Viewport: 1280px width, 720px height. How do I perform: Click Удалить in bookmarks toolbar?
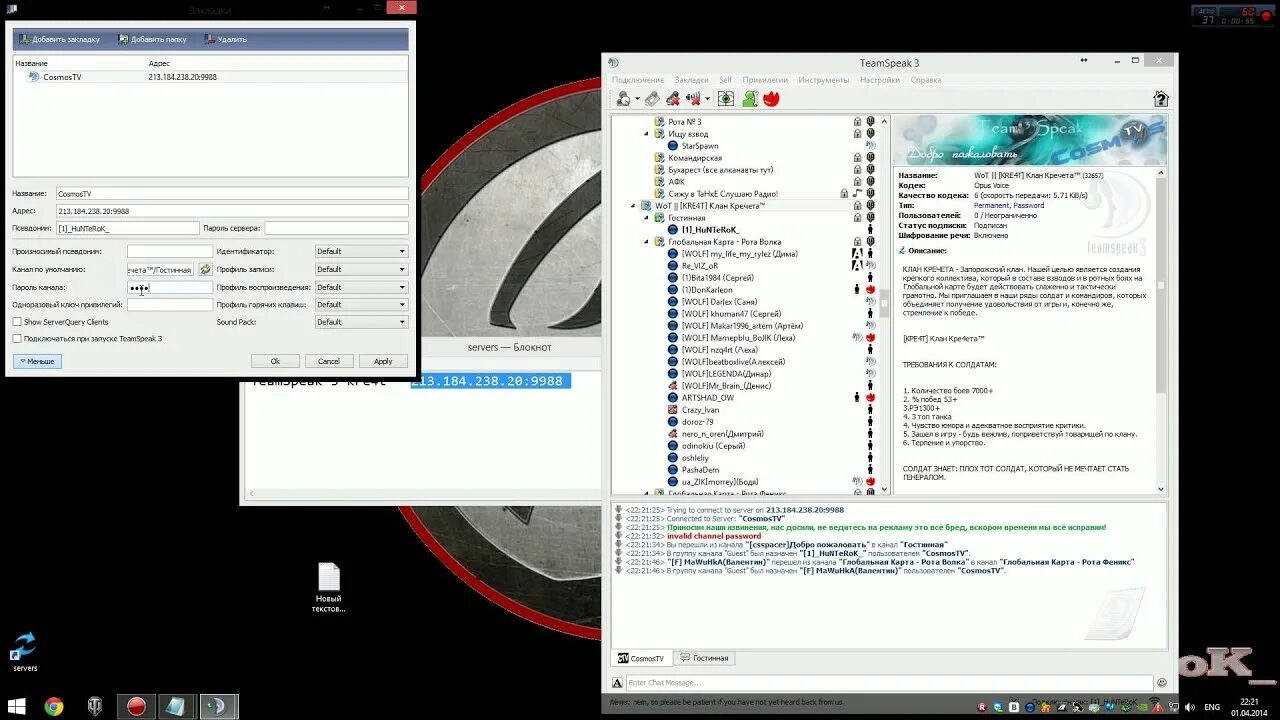(225, 39)
